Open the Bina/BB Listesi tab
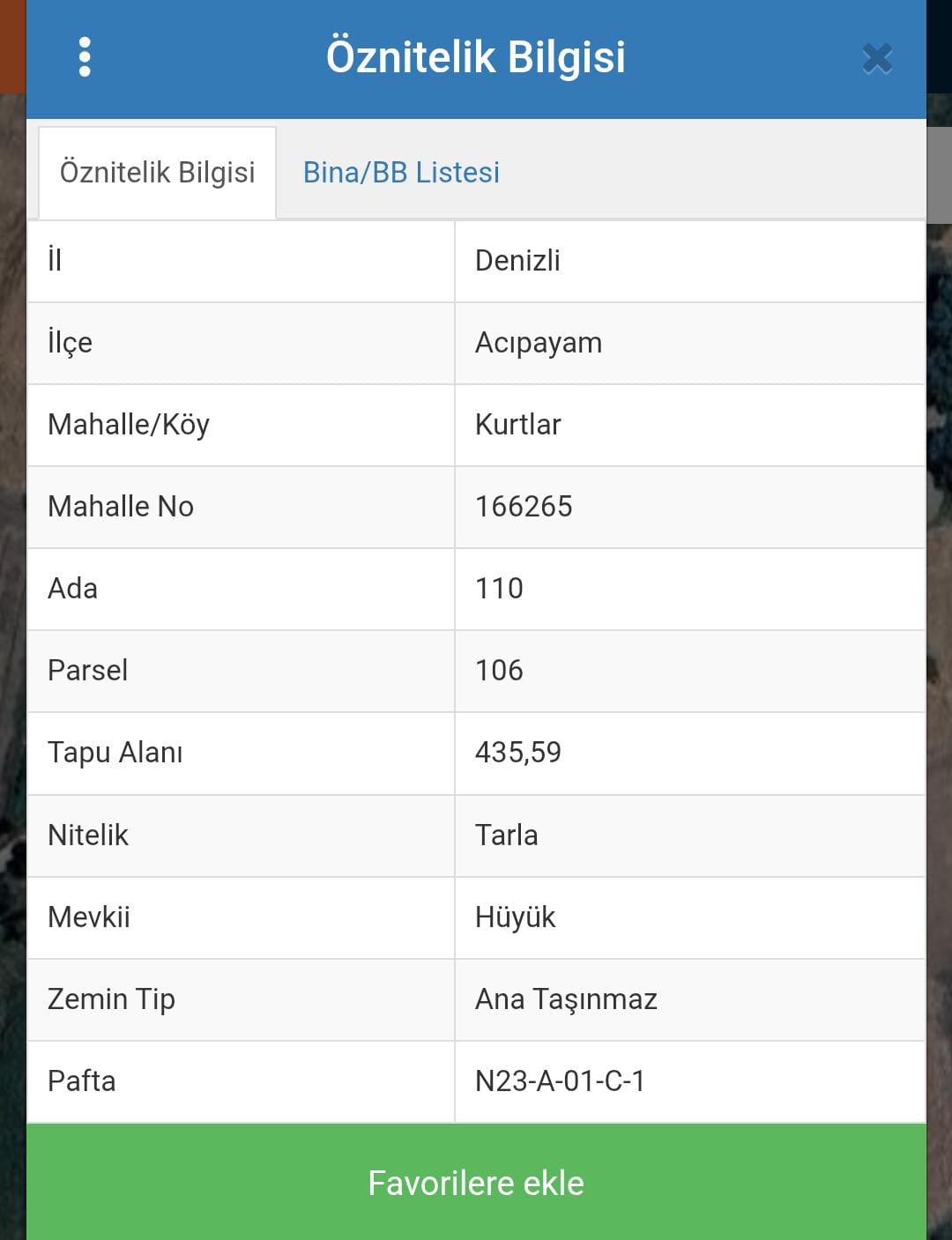Screen dimensions: 952x1240 click(x=401, y=173)
